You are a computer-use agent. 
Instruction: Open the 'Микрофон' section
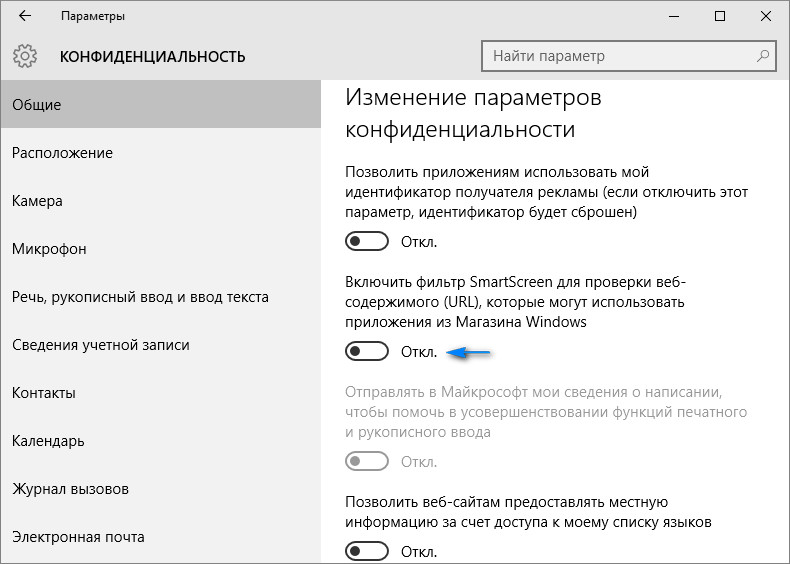(161, 248)
